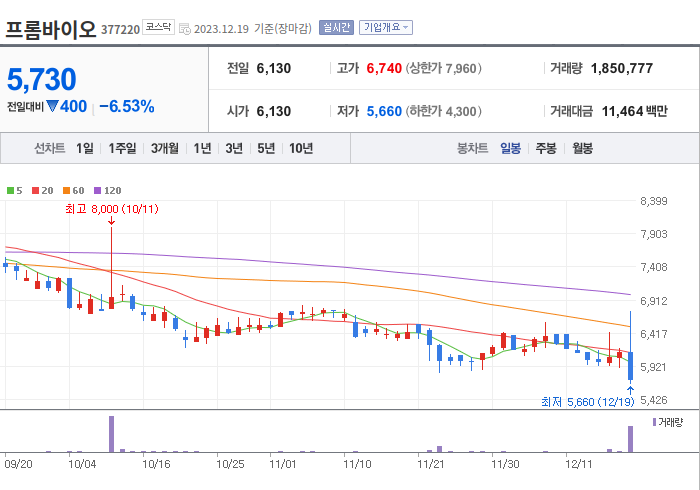Select the 3년 line chart tab
This screenshot has height=490, width=700.
point(234,148)
